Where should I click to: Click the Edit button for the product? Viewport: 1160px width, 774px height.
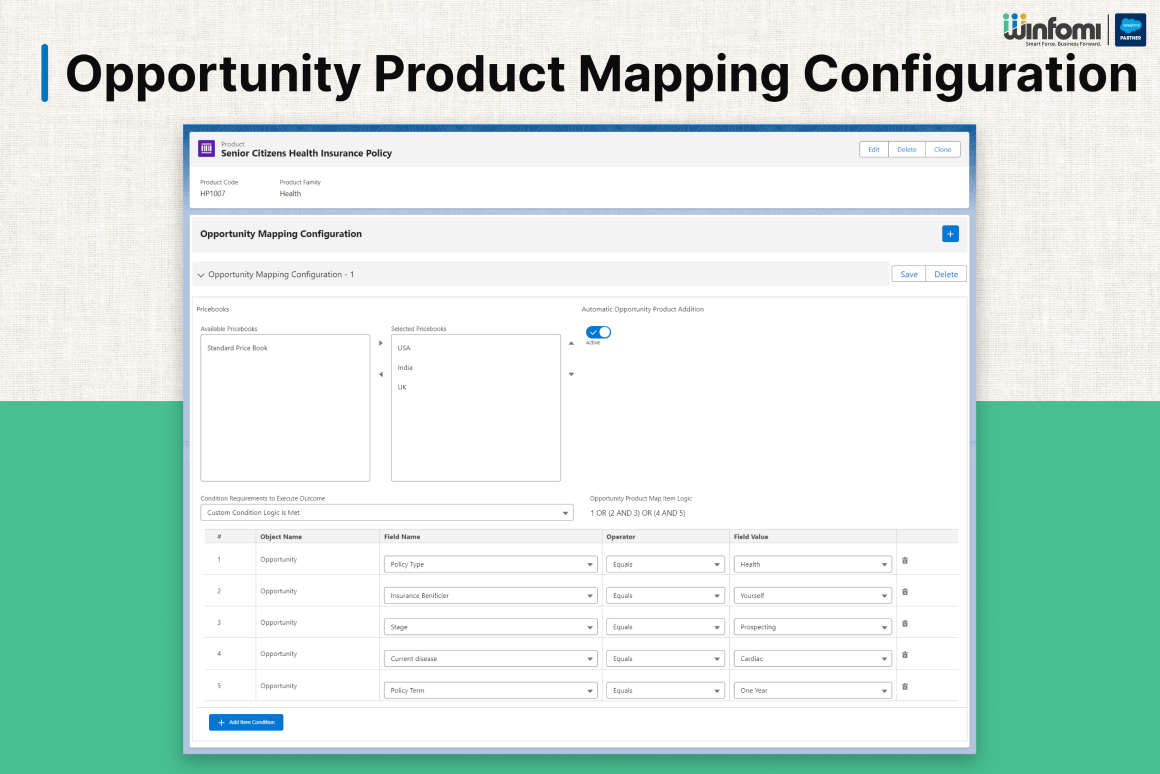(x=874, y=149)
